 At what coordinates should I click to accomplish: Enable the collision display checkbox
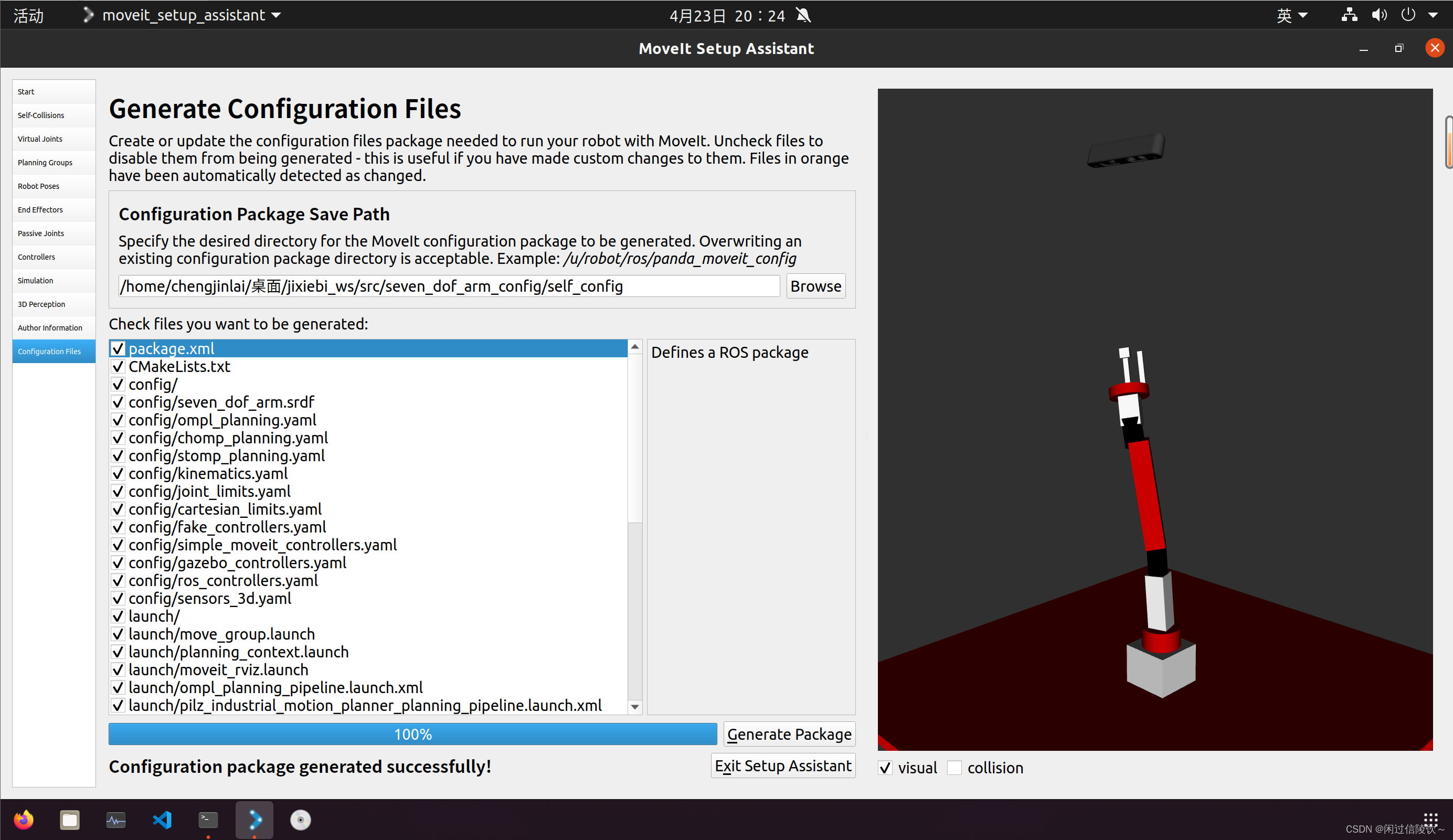pyautogui.click(x=954, y=768)
